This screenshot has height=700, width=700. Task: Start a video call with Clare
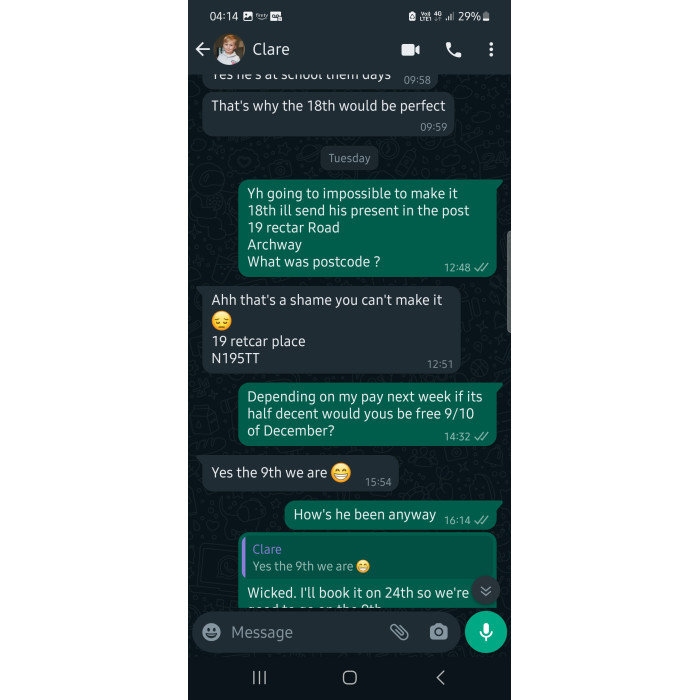[x=410, y=50]
